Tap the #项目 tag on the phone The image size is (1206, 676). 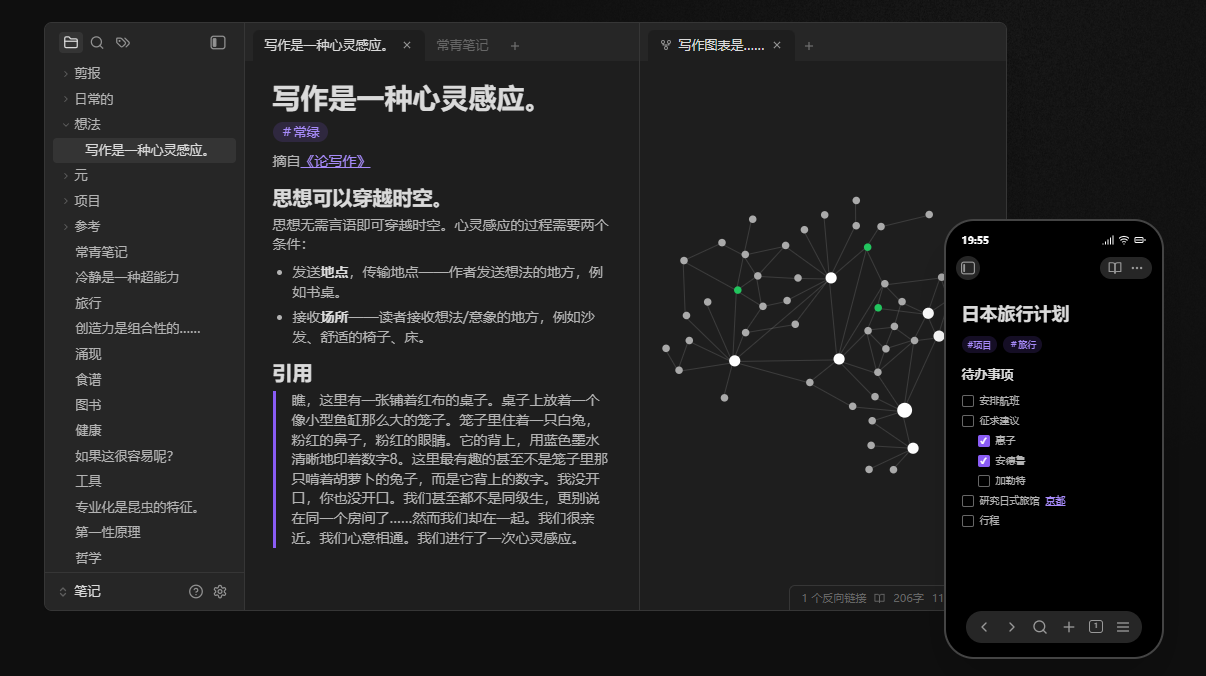coord(979,345)
